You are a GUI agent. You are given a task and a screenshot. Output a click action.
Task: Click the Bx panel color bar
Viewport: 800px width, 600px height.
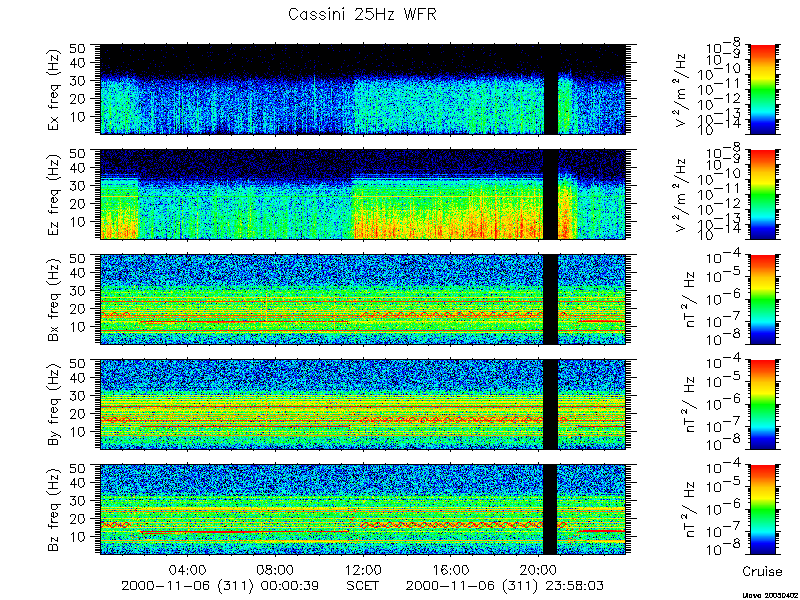pyautogui.click(x=763, y=299)
